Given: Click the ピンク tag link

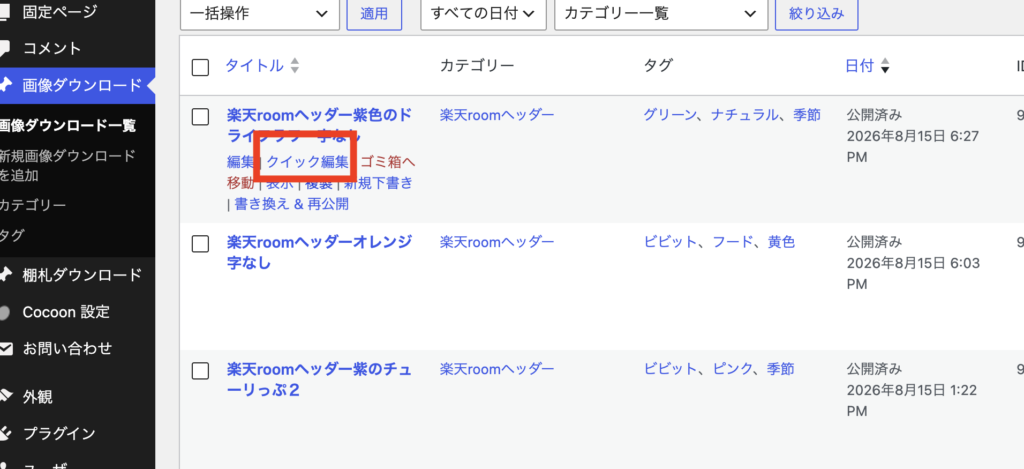Looking at the screenshot, I should click(731, 369).
